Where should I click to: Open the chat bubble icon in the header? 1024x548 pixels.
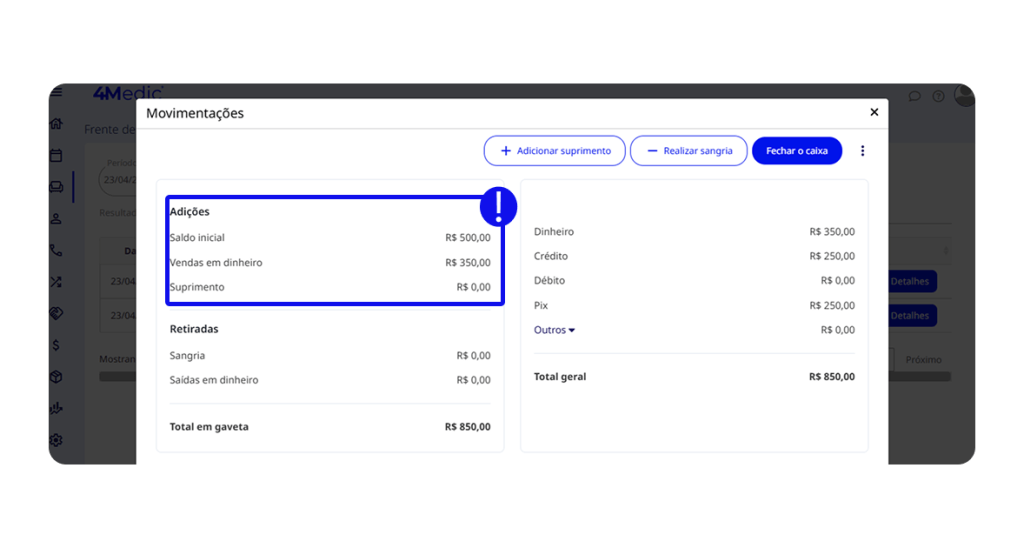914,97
